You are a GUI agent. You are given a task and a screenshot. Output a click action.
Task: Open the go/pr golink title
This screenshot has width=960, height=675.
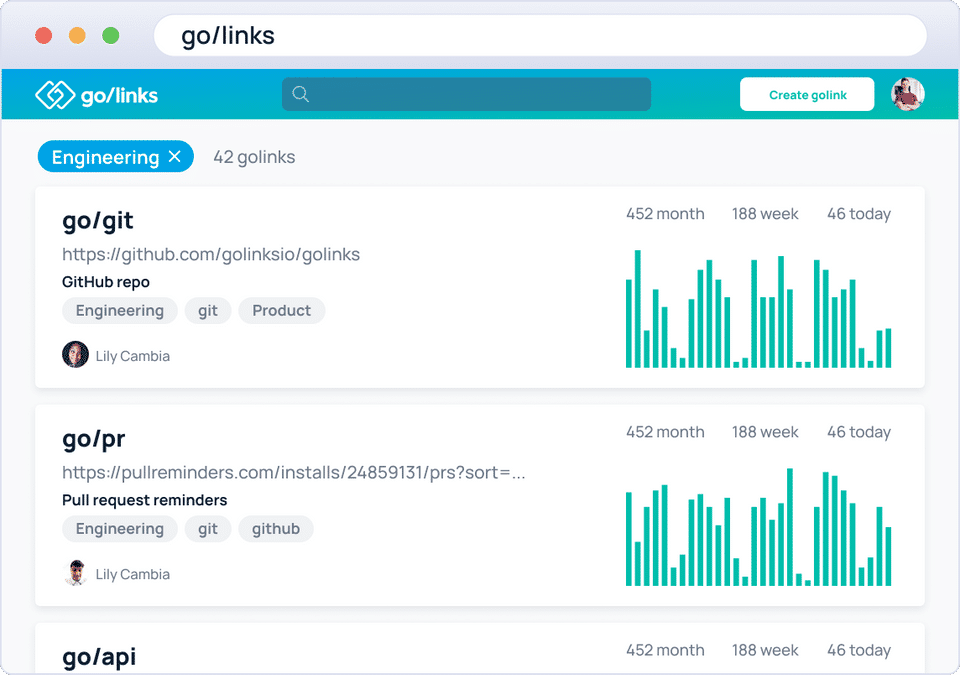point(94,439)
